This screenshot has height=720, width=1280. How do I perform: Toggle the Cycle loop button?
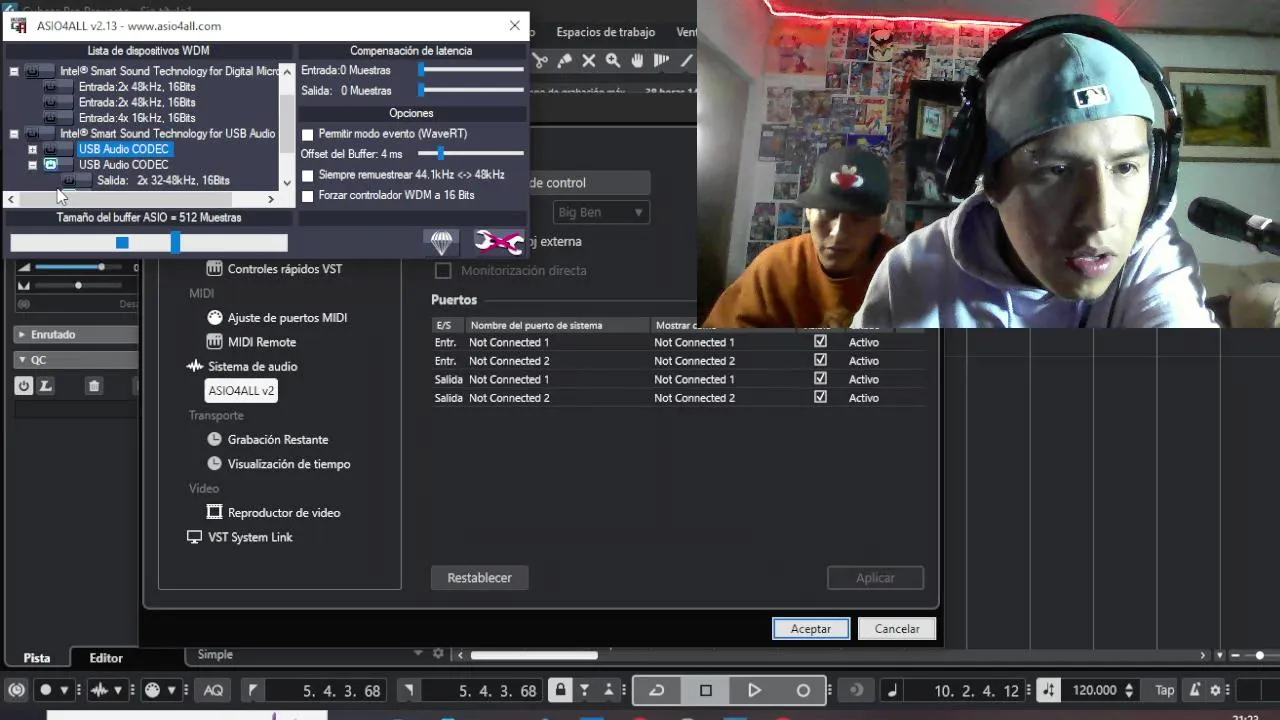(x=657, y=690)
